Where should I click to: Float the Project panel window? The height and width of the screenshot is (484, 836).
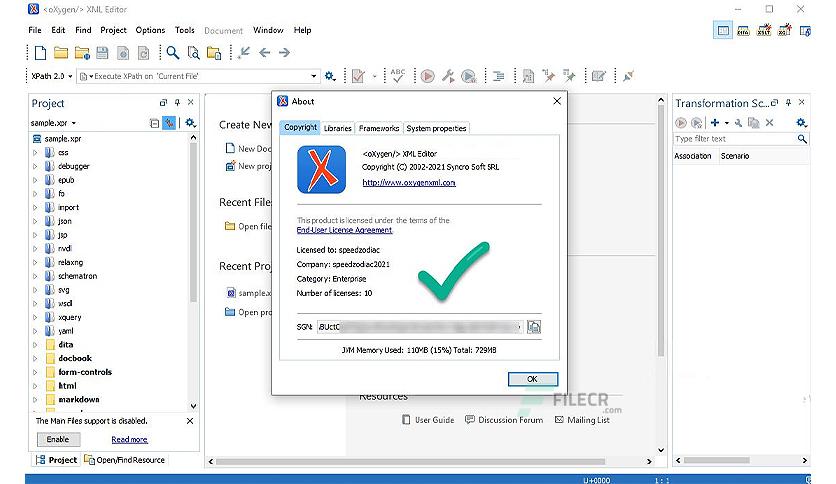(163, 102)
